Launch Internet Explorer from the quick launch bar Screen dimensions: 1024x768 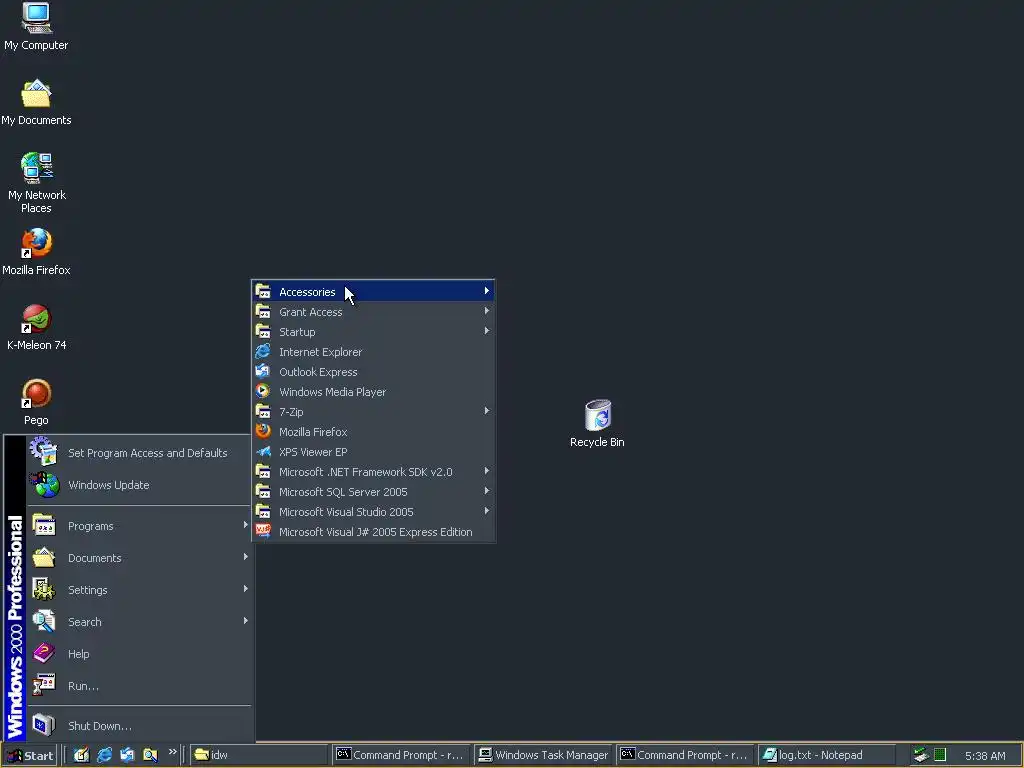tap(104, 755)
